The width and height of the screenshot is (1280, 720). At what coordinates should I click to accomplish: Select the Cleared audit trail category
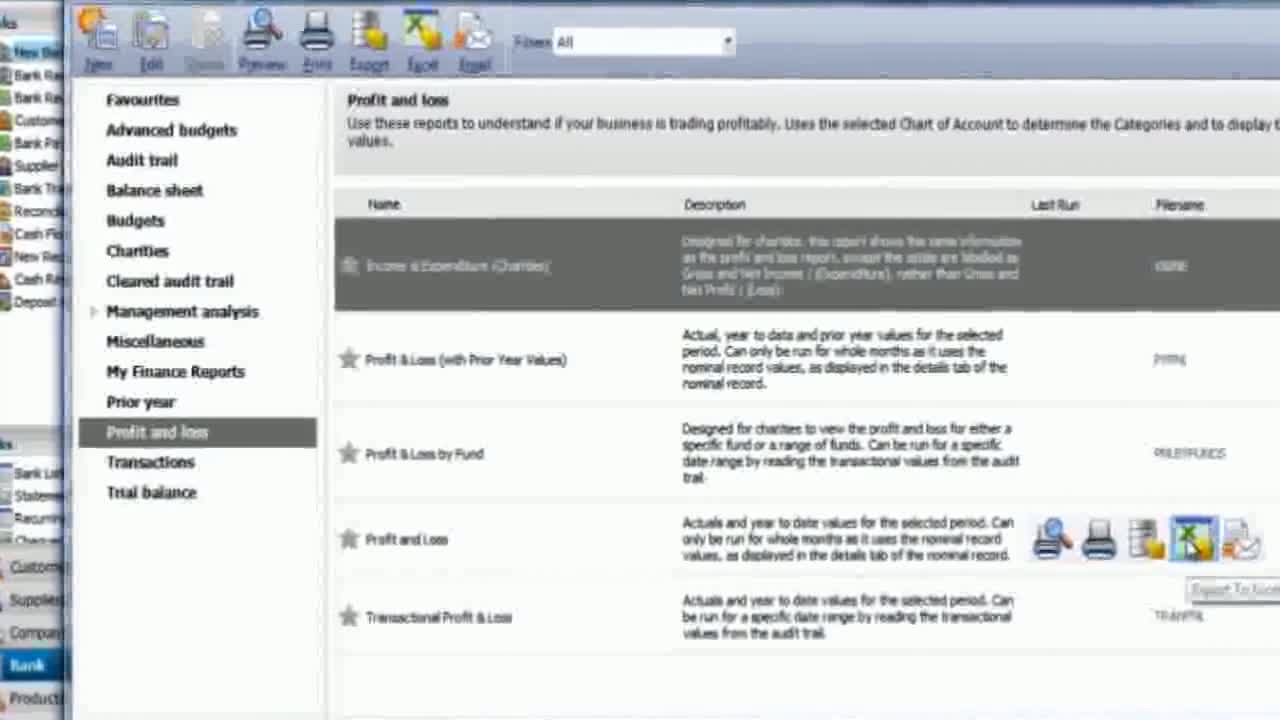(x=170, y=281)
